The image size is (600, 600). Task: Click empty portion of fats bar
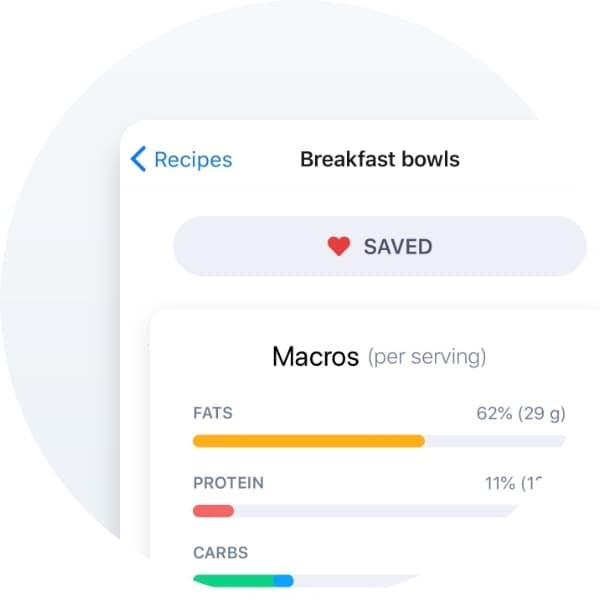(x=495, y=441)
